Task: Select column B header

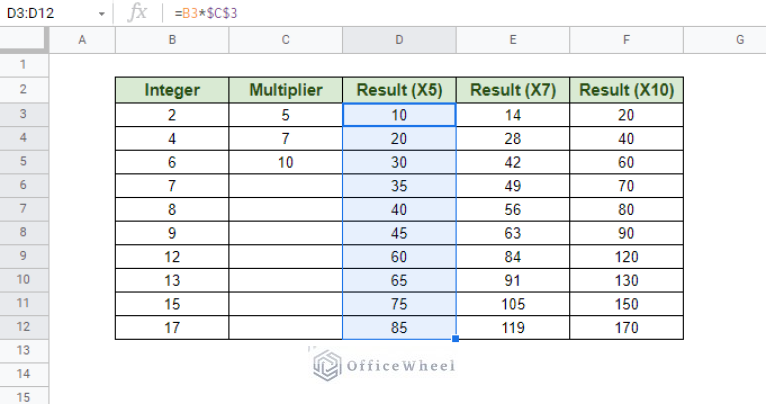Action: pyautogui.click(x=172, y=40)
